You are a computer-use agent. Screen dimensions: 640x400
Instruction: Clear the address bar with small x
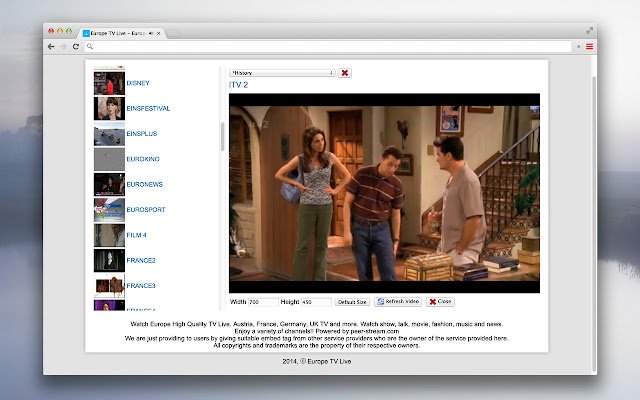point(578,47)
